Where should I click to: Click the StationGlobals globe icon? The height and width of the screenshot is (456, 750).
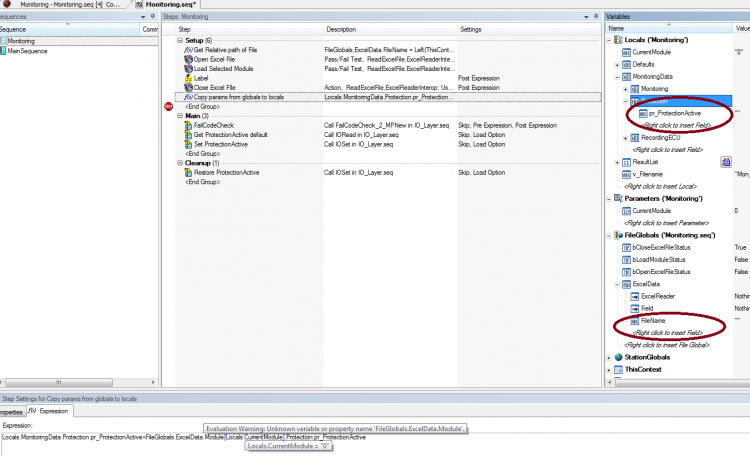tap(618, 357)
